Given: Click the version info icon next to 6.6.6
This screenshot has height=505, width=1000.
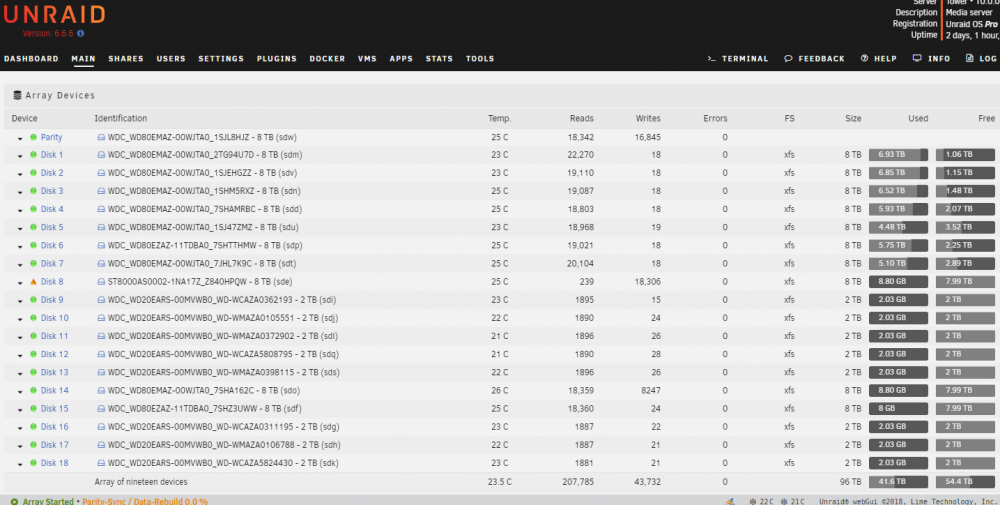Looking at the screenshot, I should pos(81,33).
